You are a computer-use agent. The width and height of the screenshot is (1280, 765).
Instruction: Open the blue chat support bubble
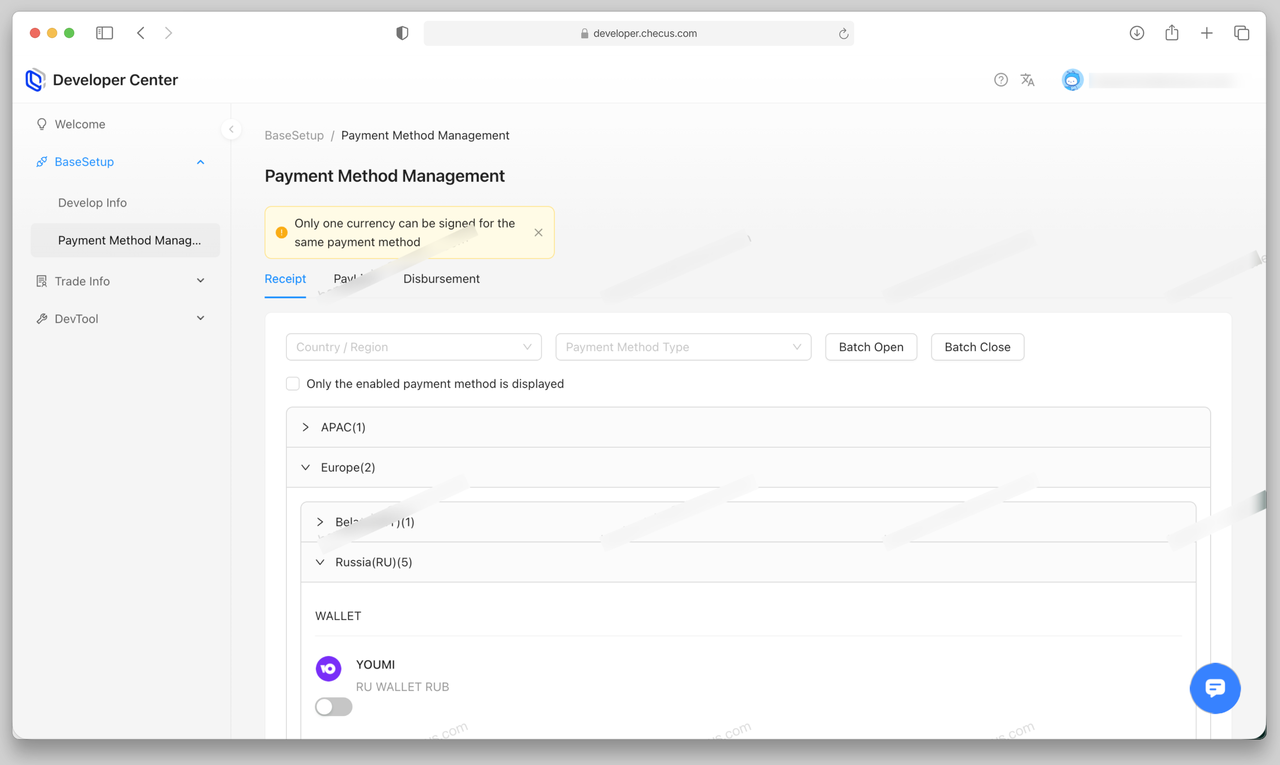tap(1215, 688)
